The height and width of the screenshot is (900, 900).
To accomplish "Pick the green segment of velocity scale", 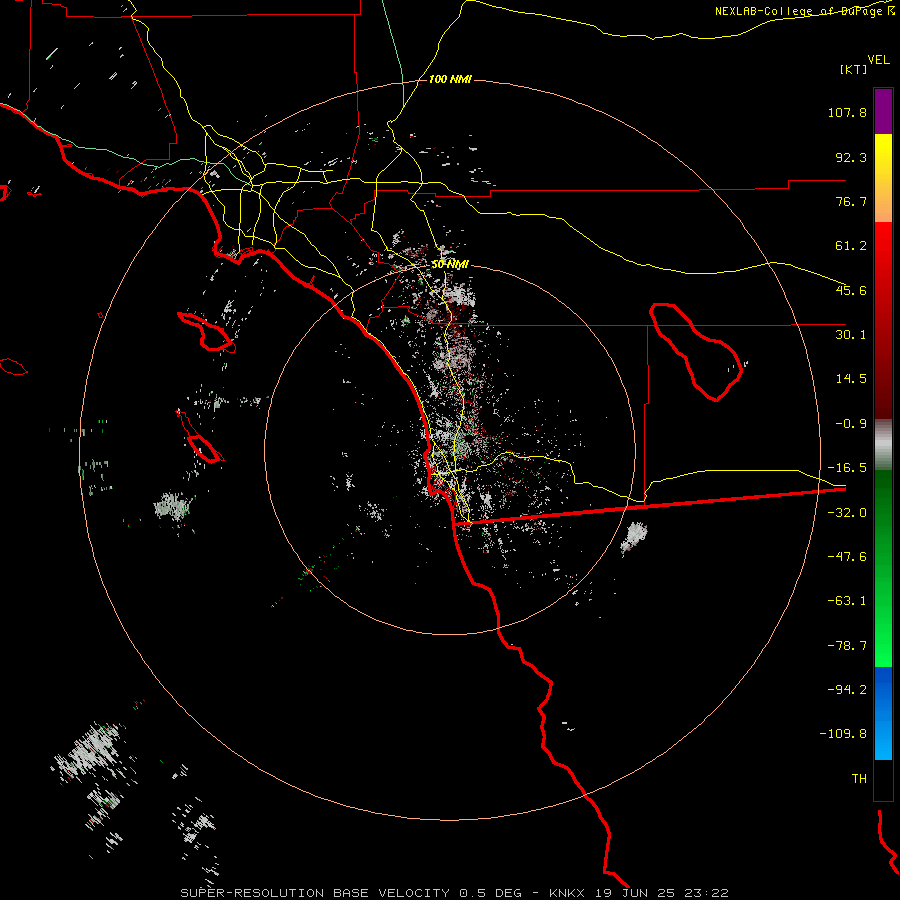I will click(883, 568).
